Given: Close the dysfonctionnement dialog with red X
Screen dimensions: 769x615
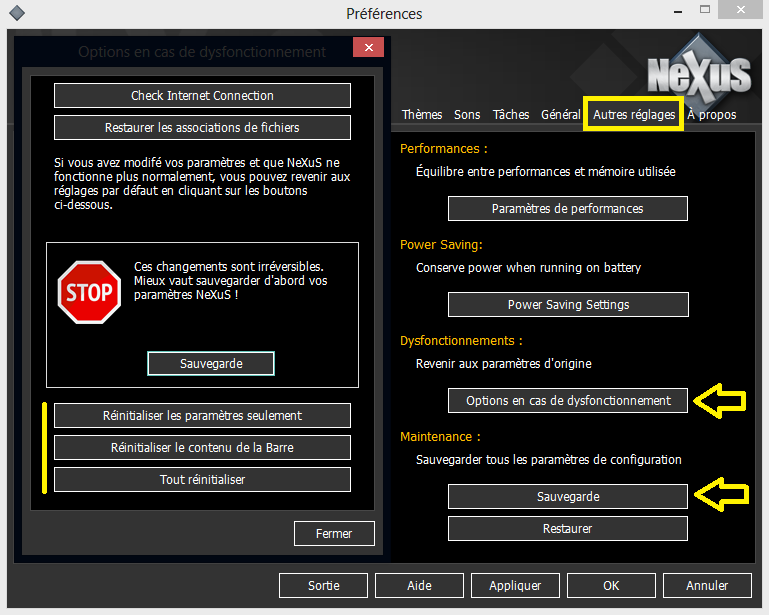Looking at the screenshot, I should [x=368, y=47].
